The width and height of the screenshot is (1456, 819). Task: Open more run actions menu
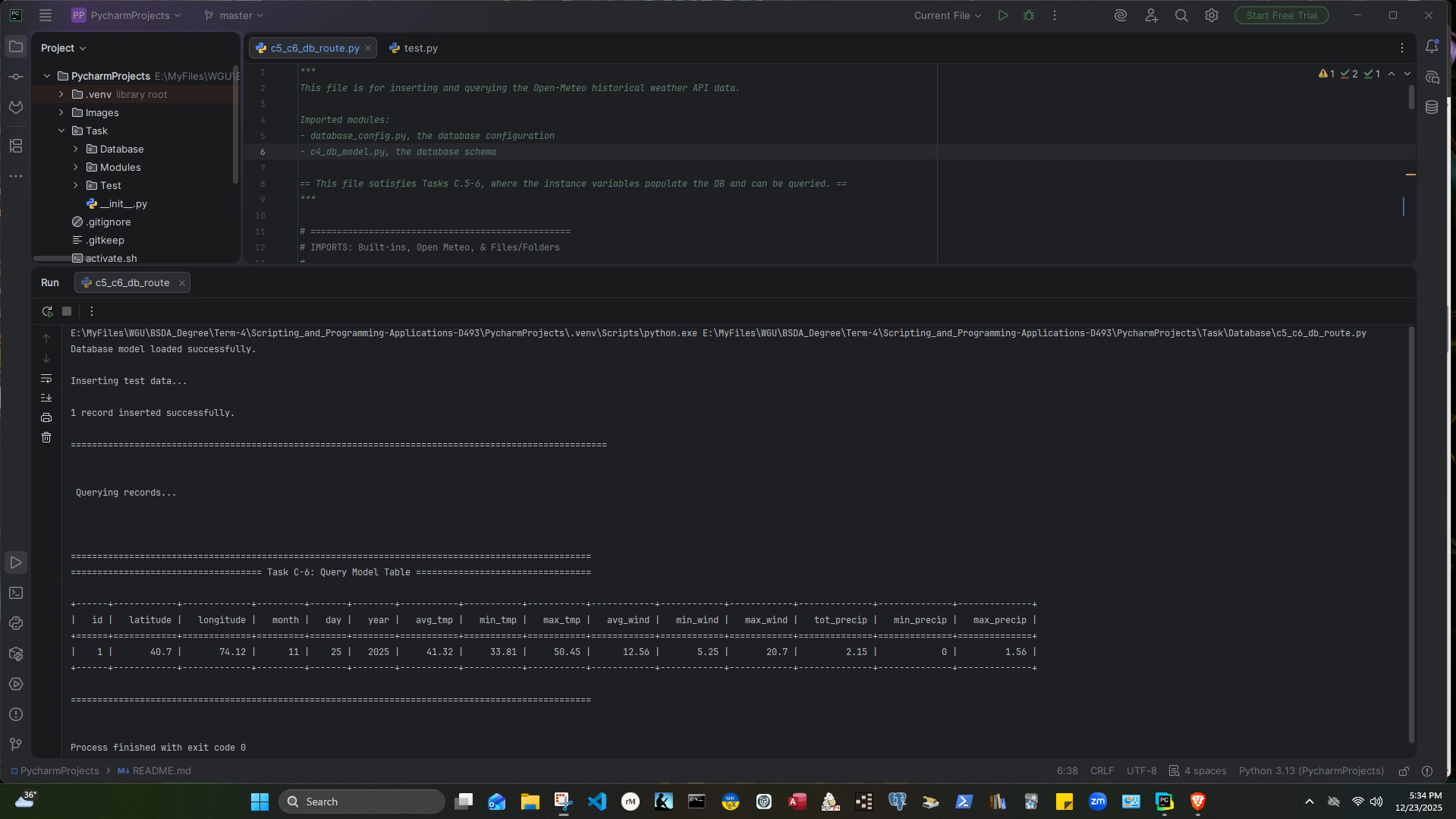point(1054,15)
